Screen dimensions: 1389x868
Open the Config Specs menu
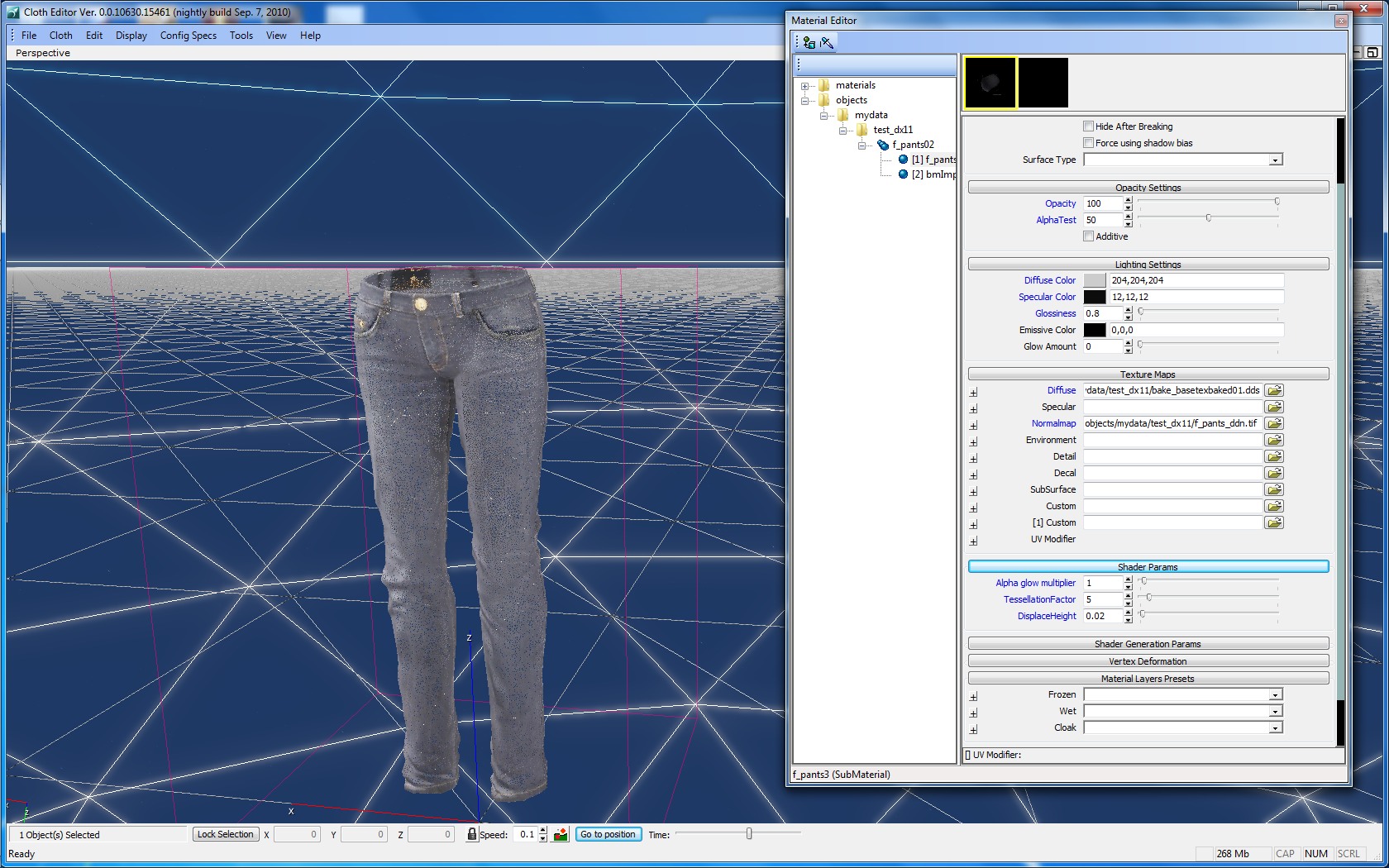[188, 36]
